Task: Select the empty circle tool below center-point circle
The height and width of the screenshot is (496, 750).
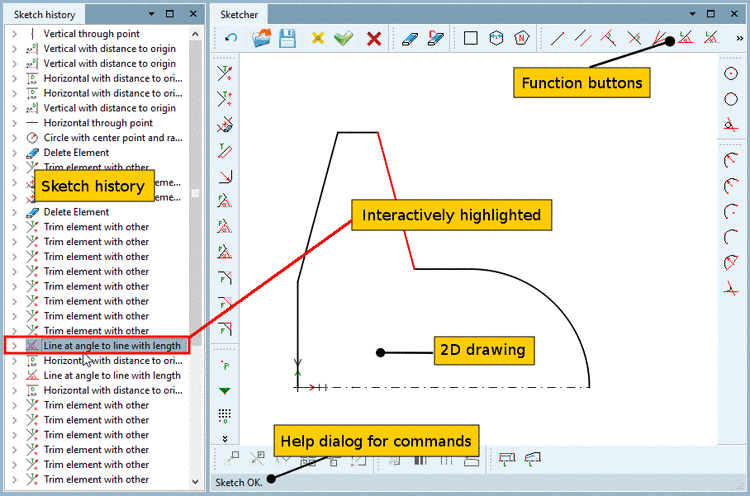Action: click(x=731, y=99)
